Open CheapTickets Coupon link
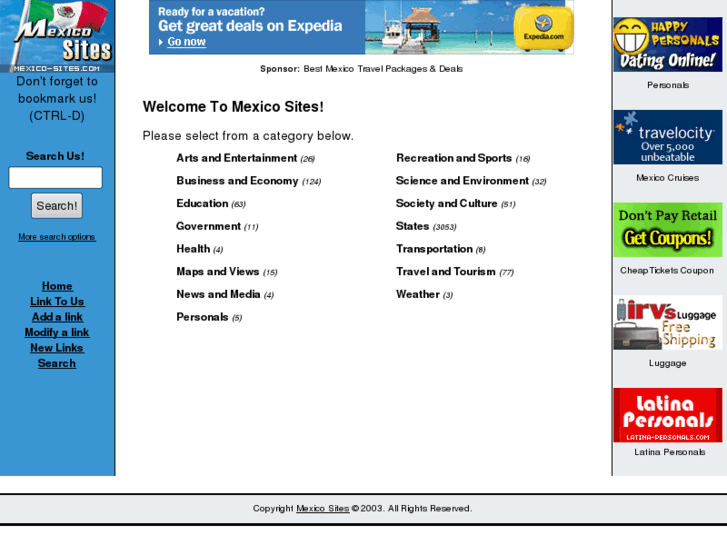Viewport: 727px width, 545px height. 667,270
